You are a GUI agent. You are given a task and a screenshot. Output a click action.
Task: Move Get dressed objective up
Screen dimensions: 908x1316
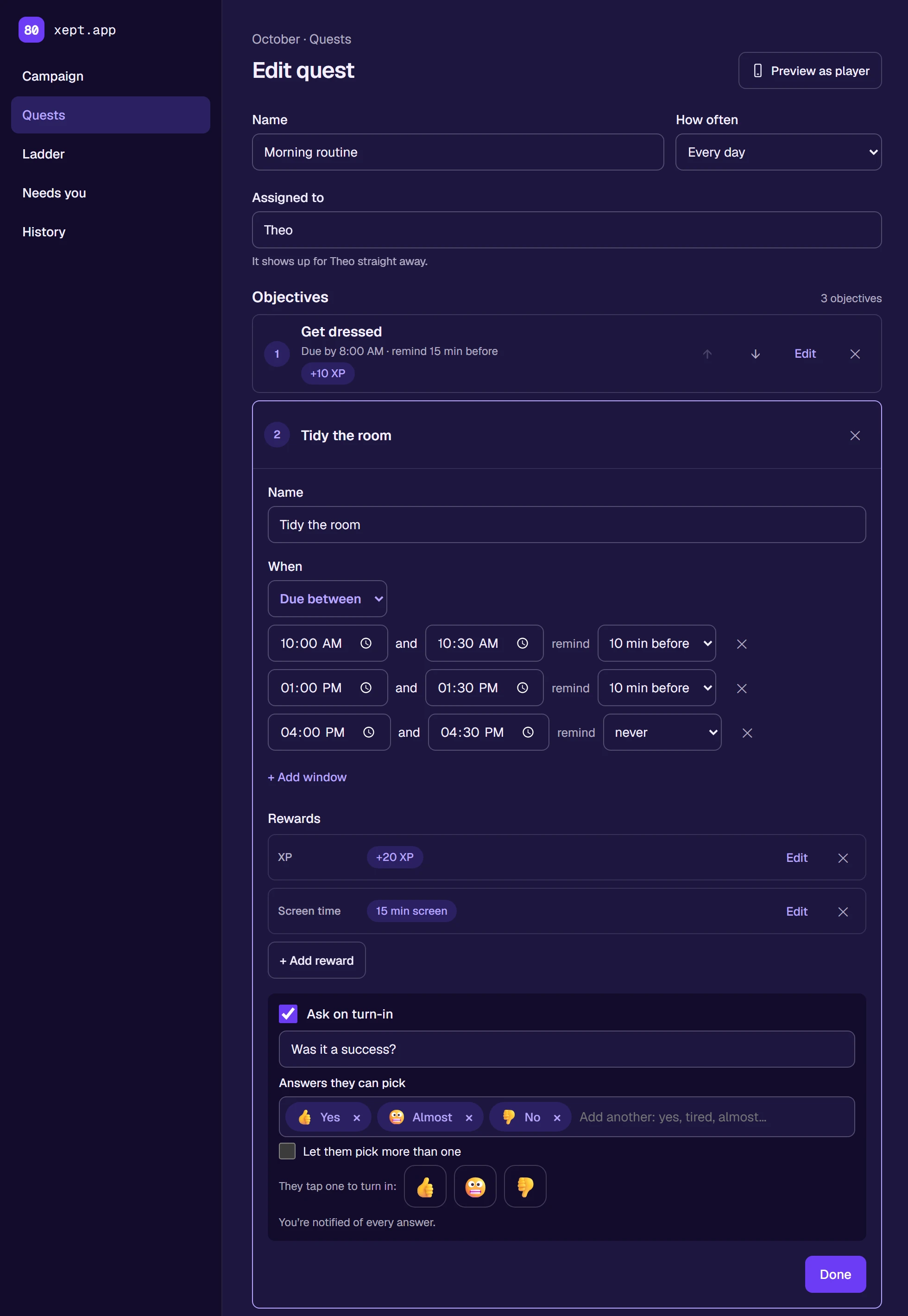[707, 354]
